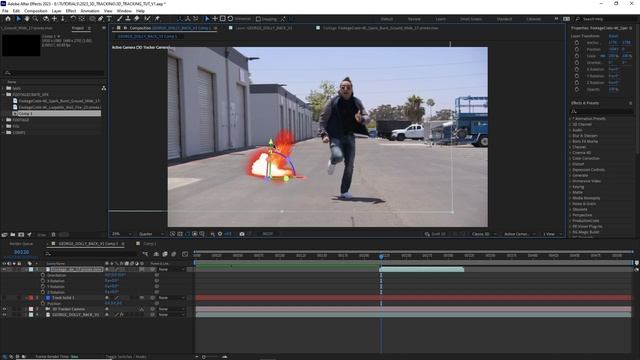Toggle the Snapping checkbox
Viewport: 640px width, 360px height.
258,19
